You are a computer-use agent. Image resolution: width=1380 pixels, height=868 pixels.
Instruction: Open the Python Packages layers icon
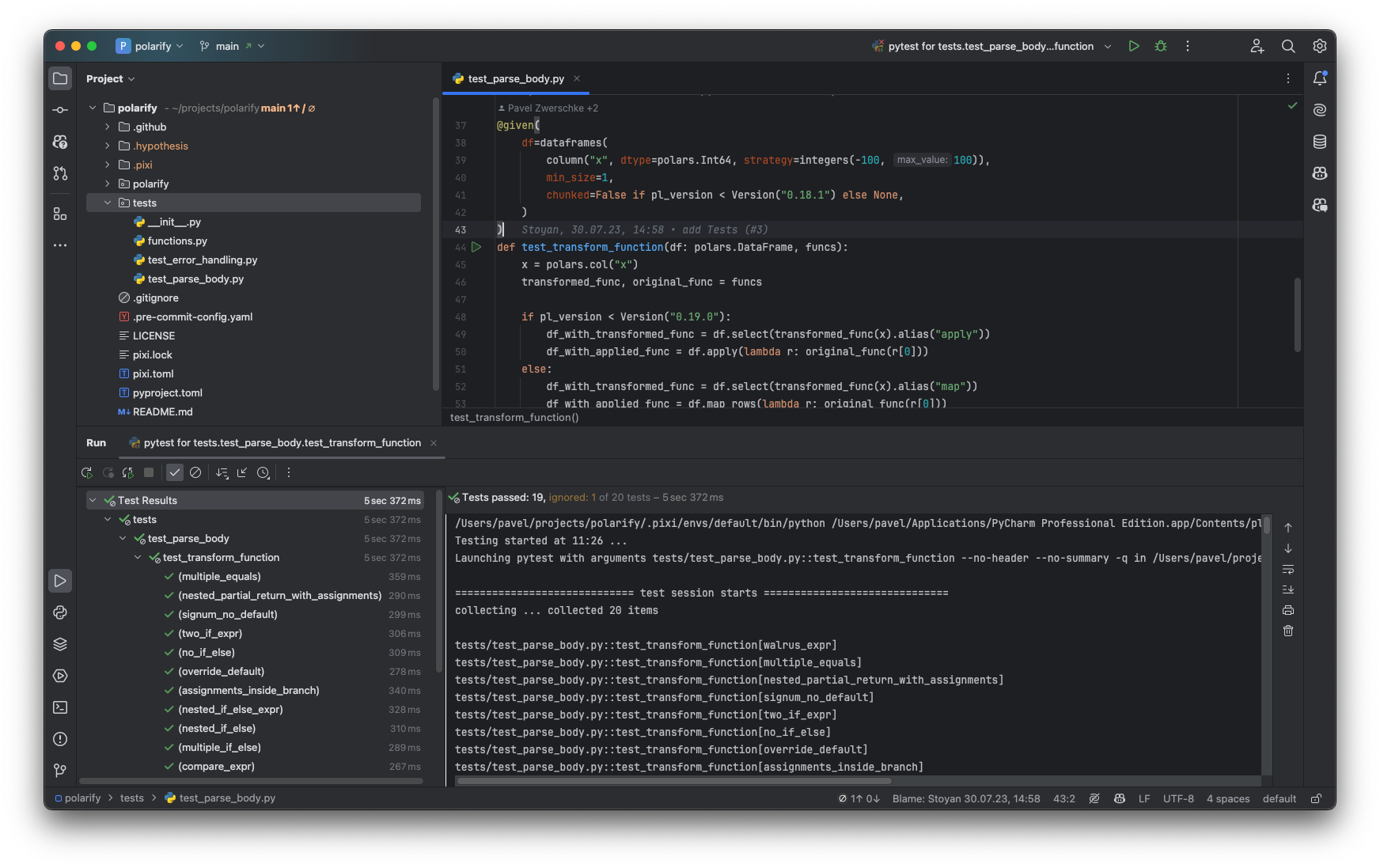pyautogui.click(x=60, y=644)
